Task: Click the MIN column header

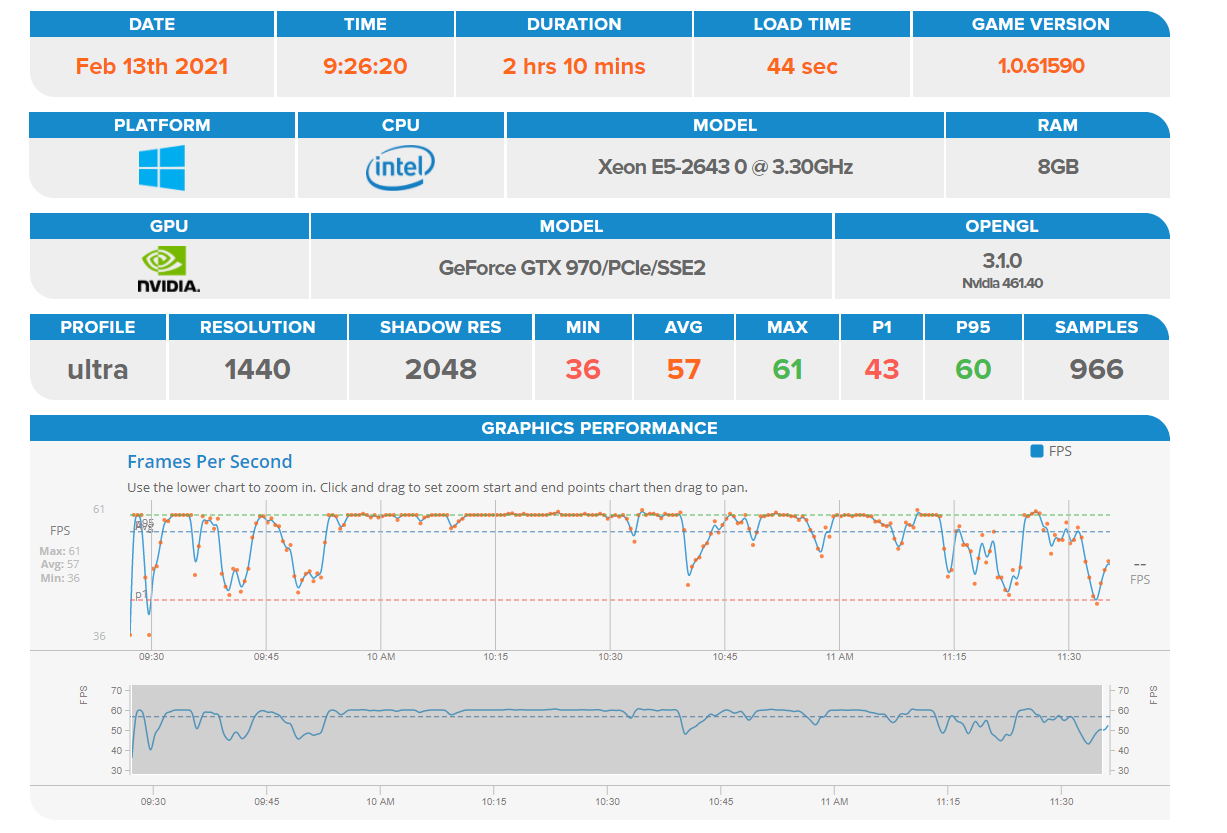Action: 583,327
